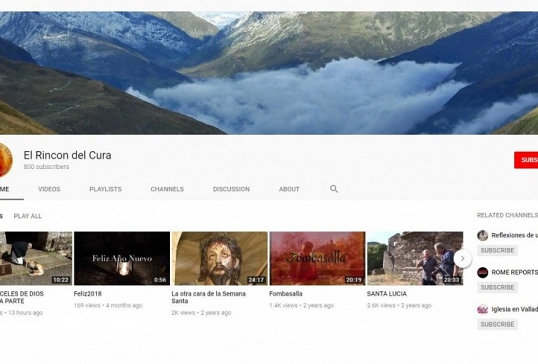Subscribe to Iglesia en Valladolid channel
Screen dimensions: 538x364
497,324
